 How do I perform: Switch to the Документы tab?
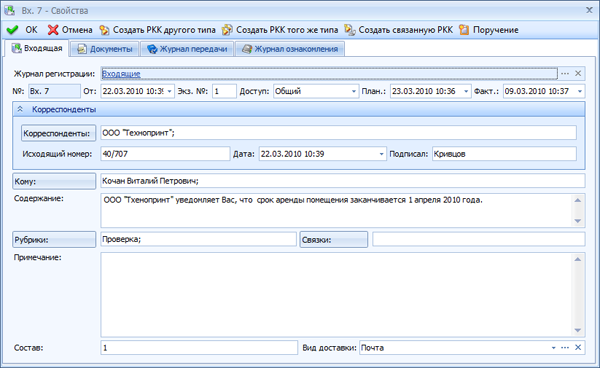105,49
